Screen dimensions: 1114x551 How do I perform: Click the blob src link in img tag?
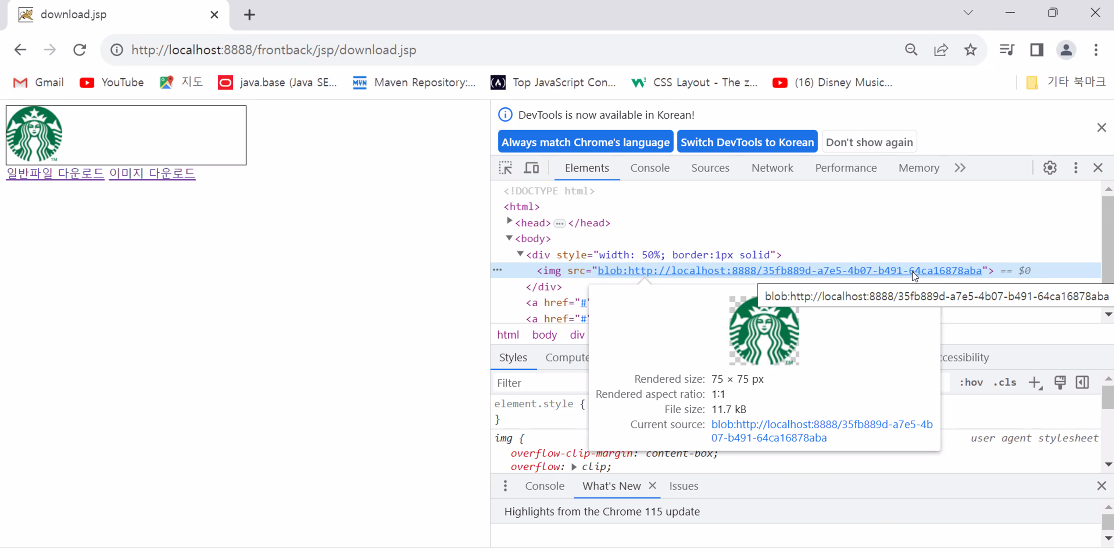click(x=790, y=271)
